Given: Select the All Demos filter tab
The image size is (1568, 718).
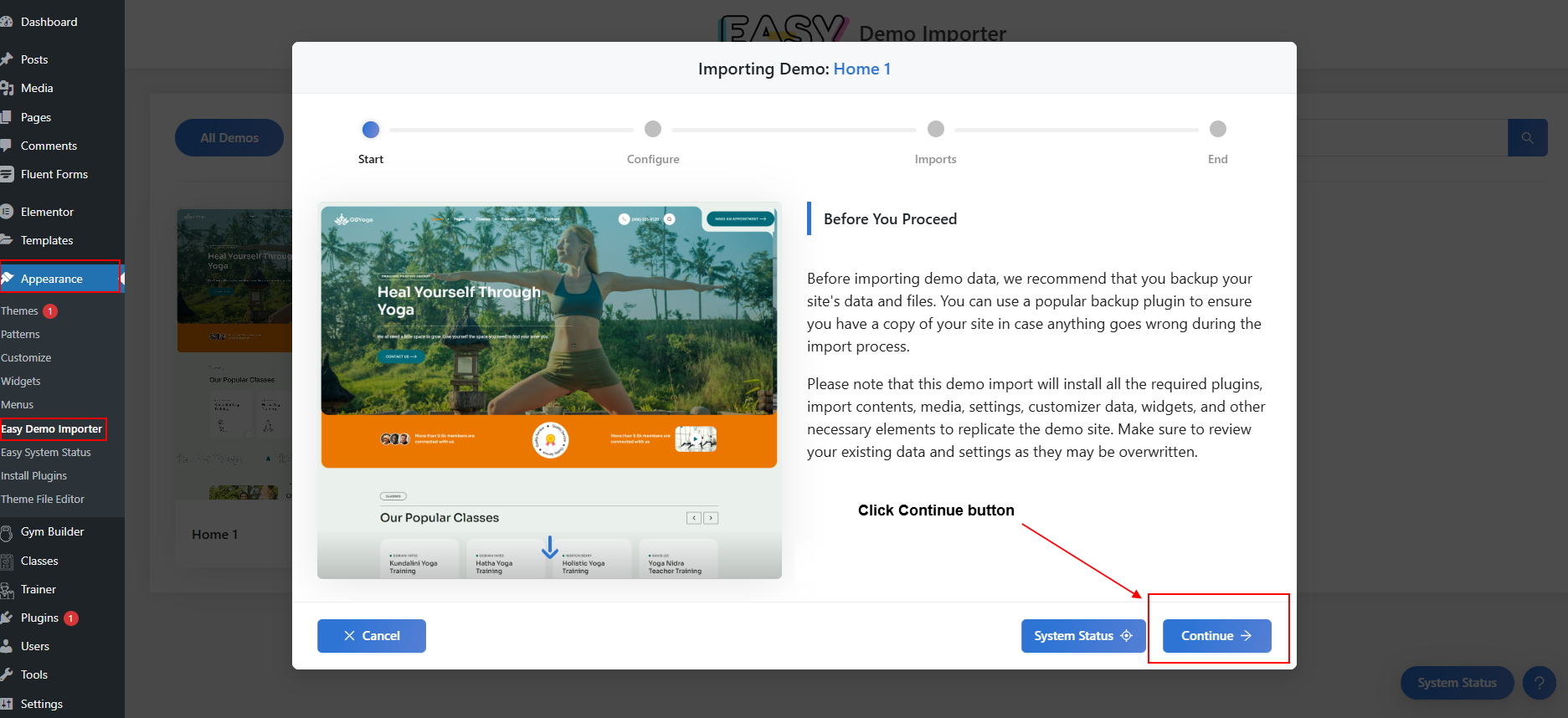Looking at the screenshot, I should pyautogui.click(x=229, y=138).
